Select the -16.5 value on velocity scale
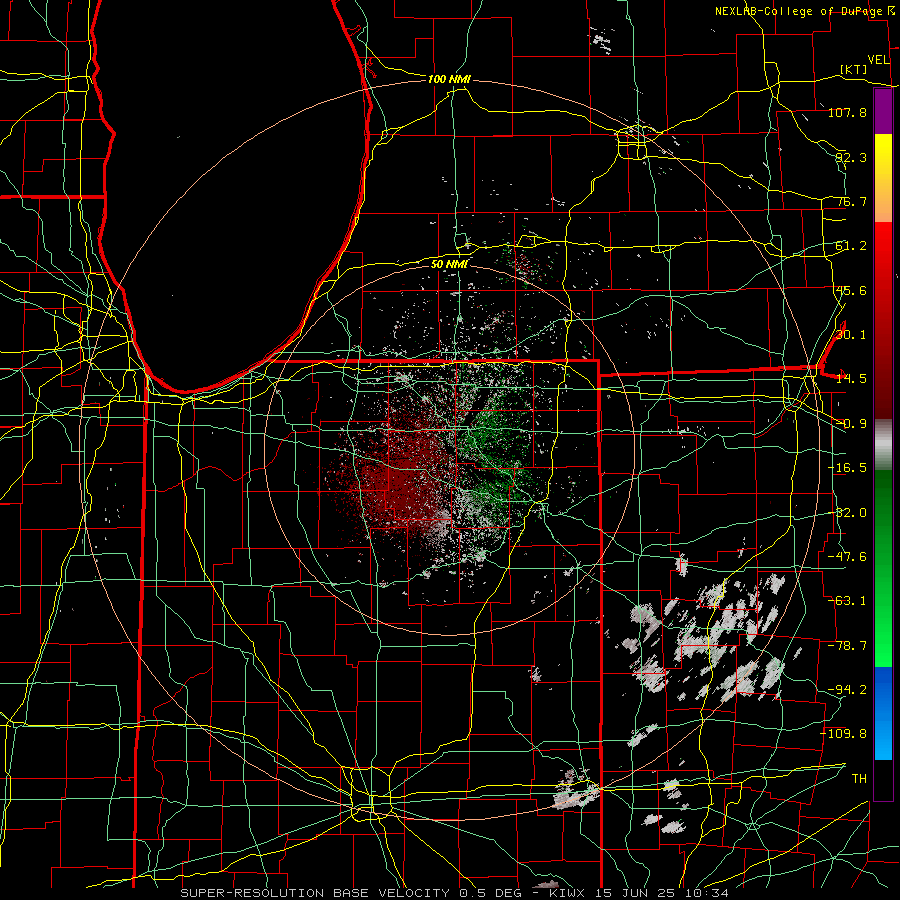900x900 pixels. [847, 468]
